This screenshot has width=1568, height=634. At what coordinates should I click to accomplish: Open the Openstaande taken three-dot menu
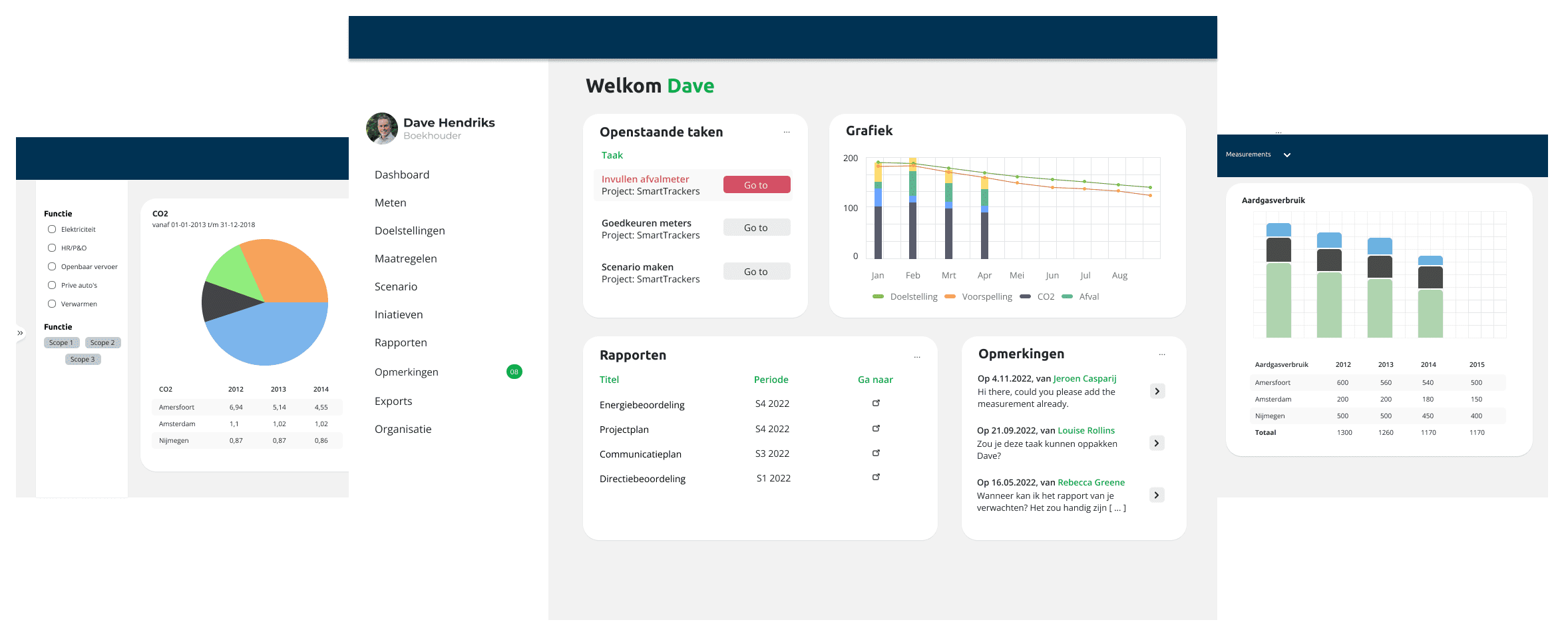click(x=787, y=132)
